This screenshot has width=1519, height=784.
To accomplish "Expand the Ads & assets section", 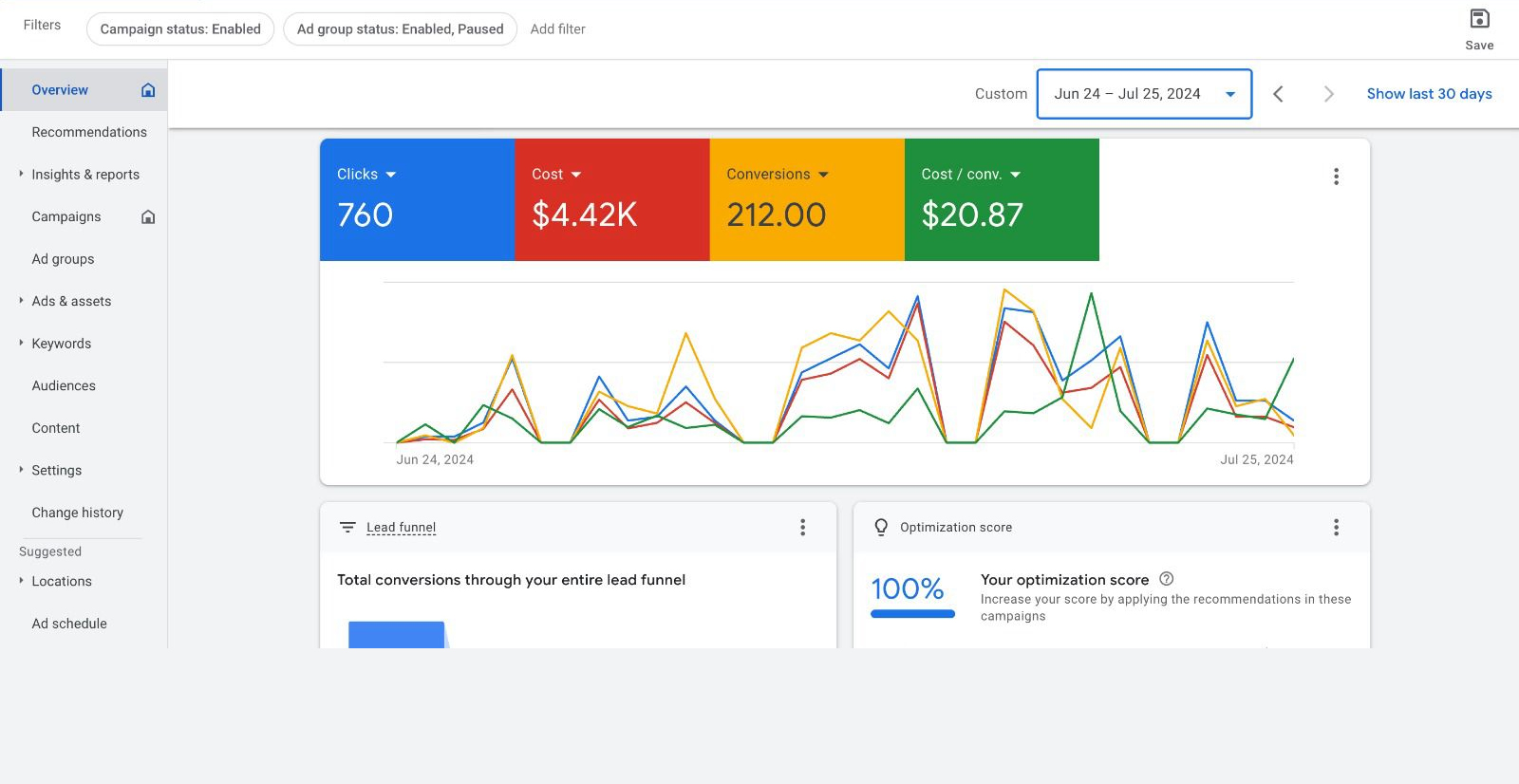I will (21, 301).
